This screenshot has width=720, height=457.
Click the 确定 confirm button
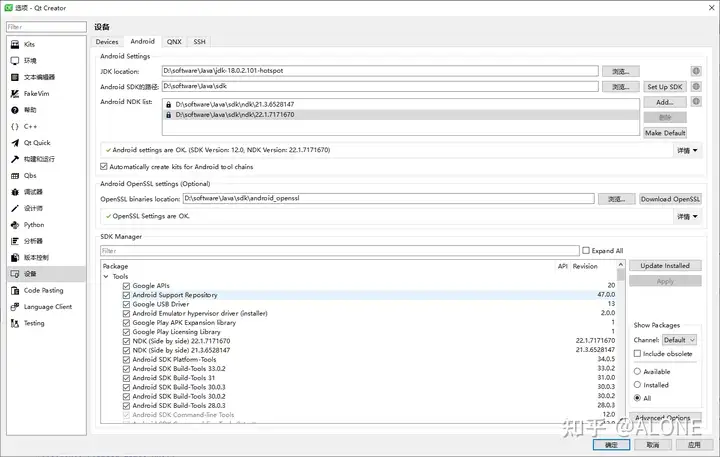612,445
